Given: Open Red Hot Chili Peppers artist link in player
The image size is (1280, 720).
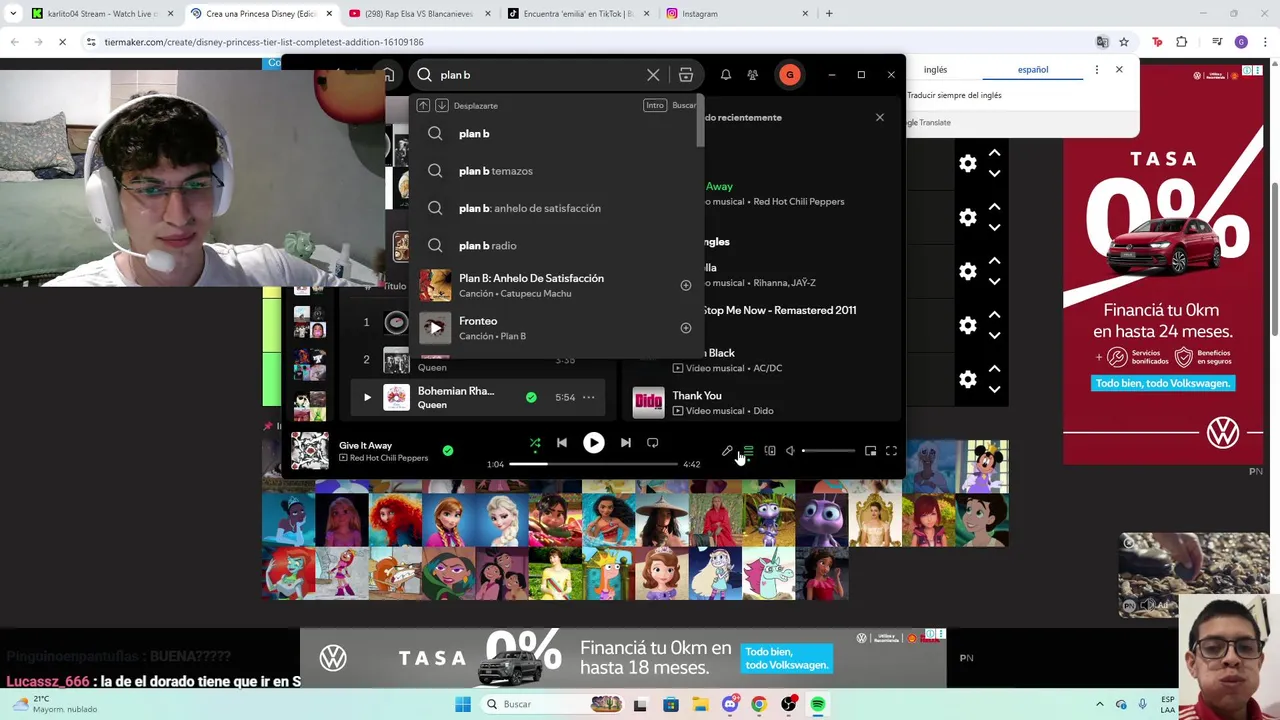Looking at the screenshot, I should click(388, 458).
